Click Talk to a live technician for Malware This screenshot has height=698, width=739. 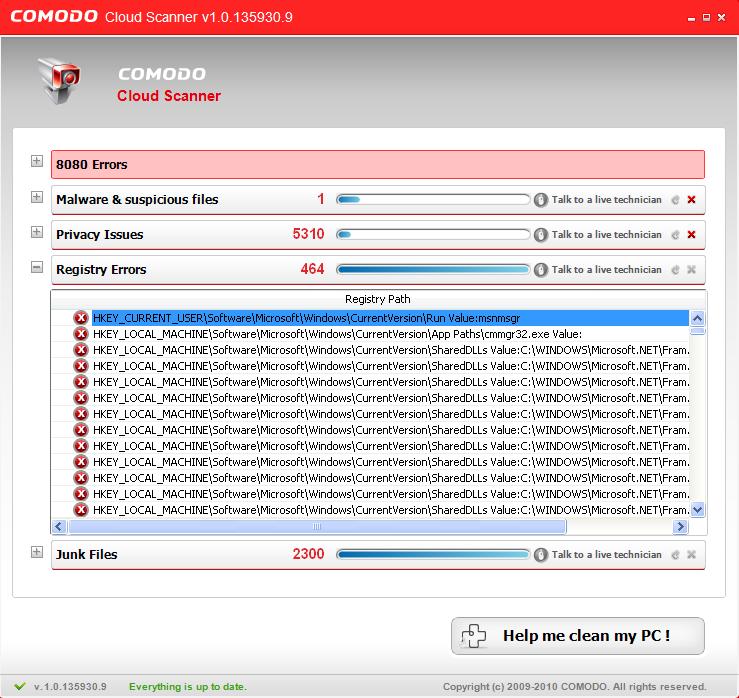pos(606,200)
